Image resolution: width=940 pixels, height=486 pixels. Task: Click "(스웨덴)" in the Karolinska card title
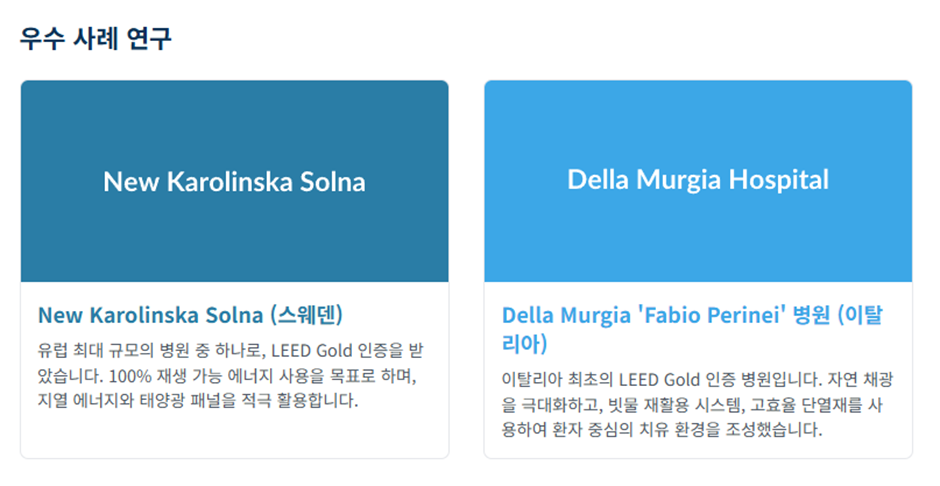tap(306, 315)
